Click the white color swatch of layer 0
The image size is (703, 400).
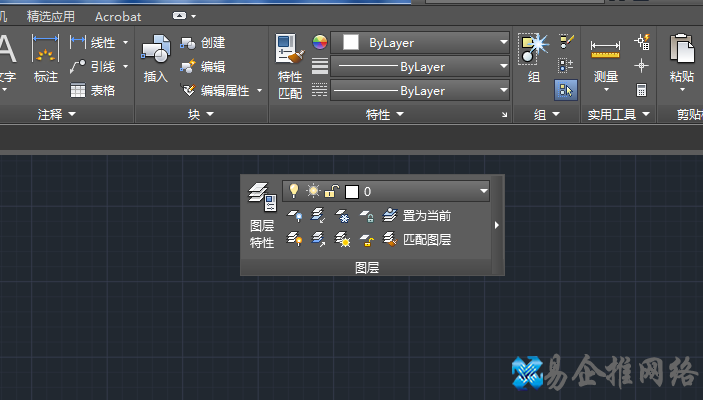coord(351,191)
